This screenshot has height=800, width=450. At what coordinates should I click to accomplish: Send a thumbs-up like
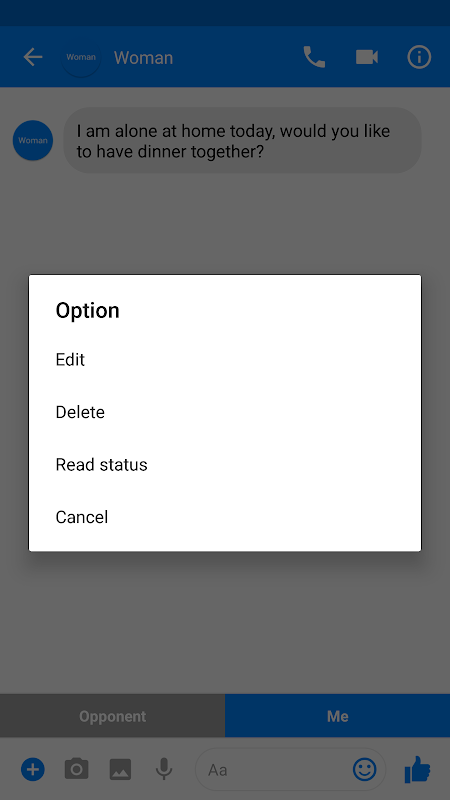click(x=418, y=769)
